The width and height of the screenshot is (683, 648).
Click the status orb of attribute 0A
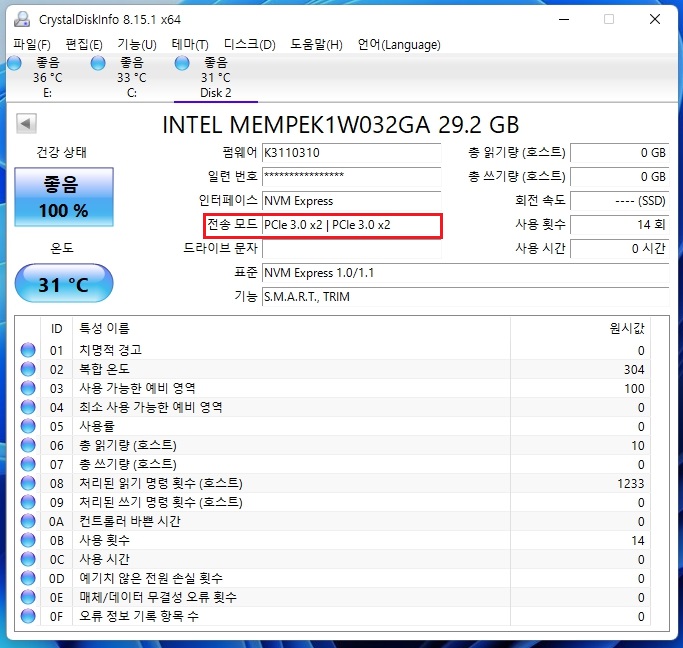28,521
